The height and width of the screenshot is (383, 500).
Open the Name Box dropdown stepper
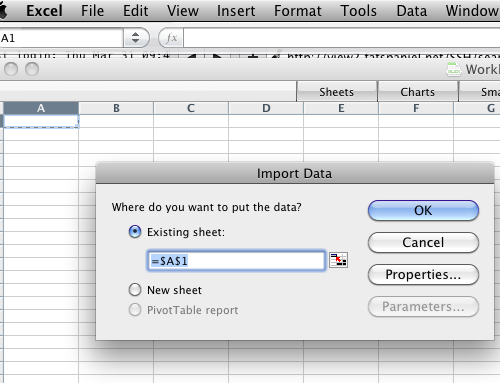click(x=136, y=38)
